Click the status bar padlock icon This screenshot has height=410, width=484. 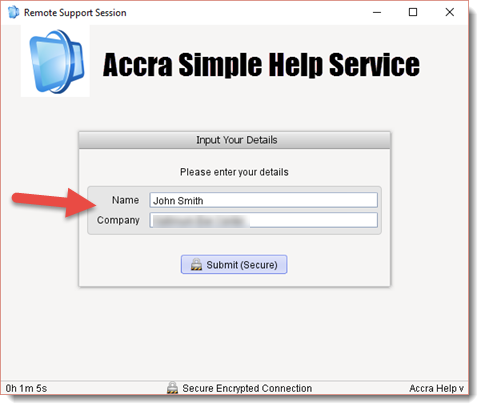172,388
